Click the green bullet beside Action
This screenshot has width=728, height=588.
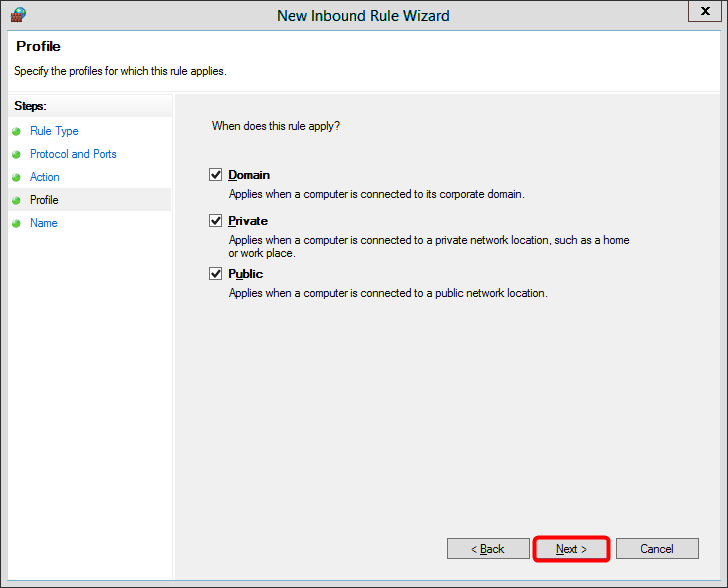(x=16, y=178)
